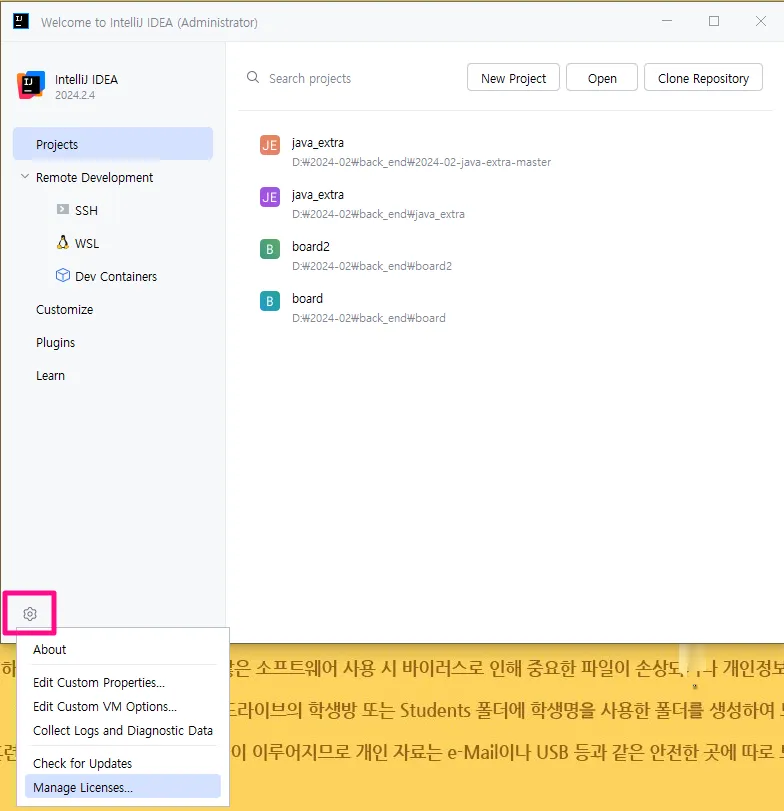Open java_extra project in java-extra-master folder
The height and width of the screenshot is (811, 784).
[318, 143]
